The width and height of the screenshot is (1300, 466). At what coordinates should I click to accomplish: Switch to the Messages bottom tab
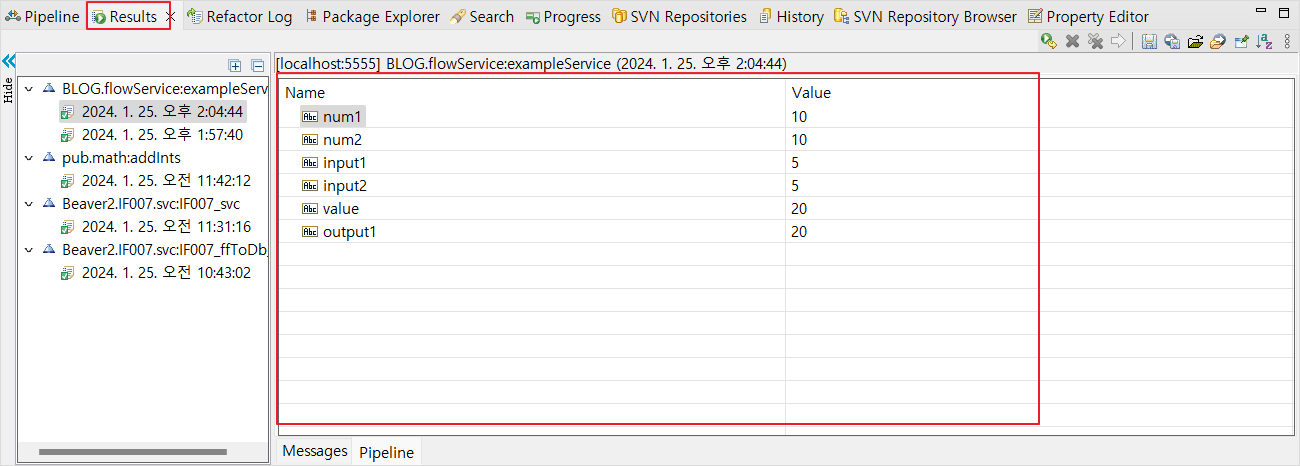tap(315, 451)
